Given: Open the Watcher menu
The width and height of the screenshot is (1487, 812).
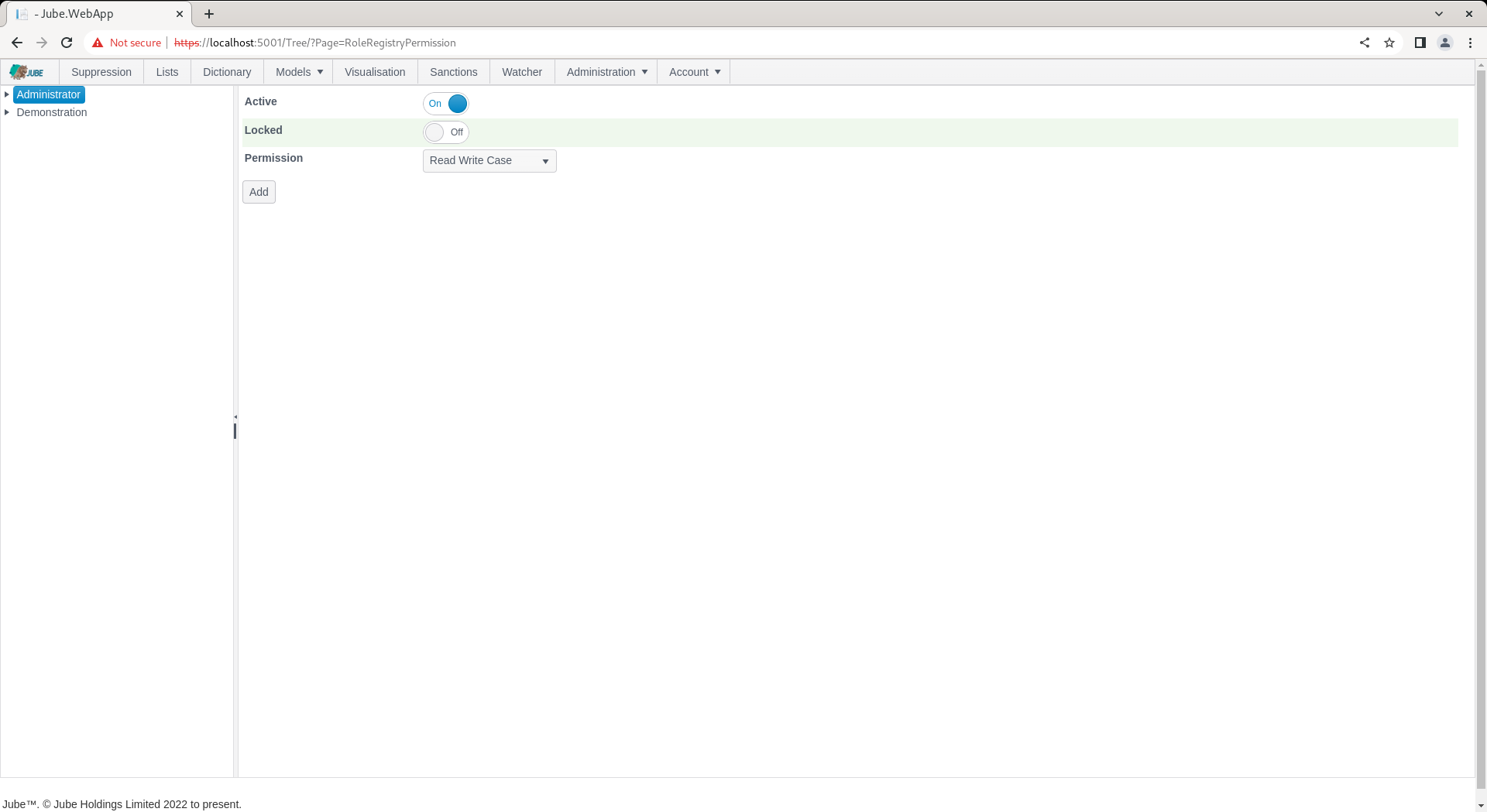Looking at the screenshot, I should tap(522, 72).
